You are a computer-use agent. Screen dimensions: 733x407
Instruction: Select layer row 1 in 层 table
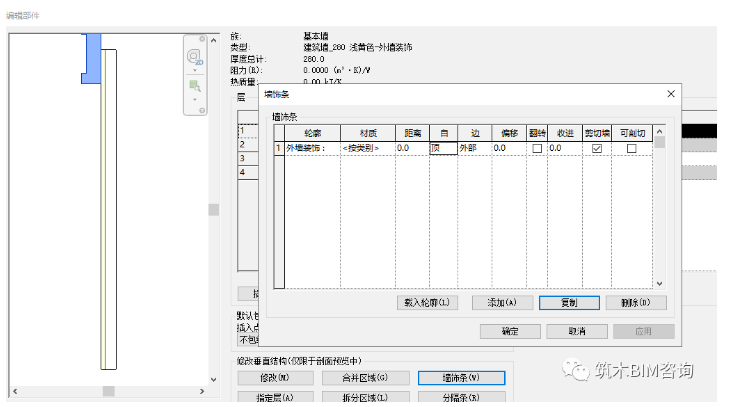[x=248, y=131]
